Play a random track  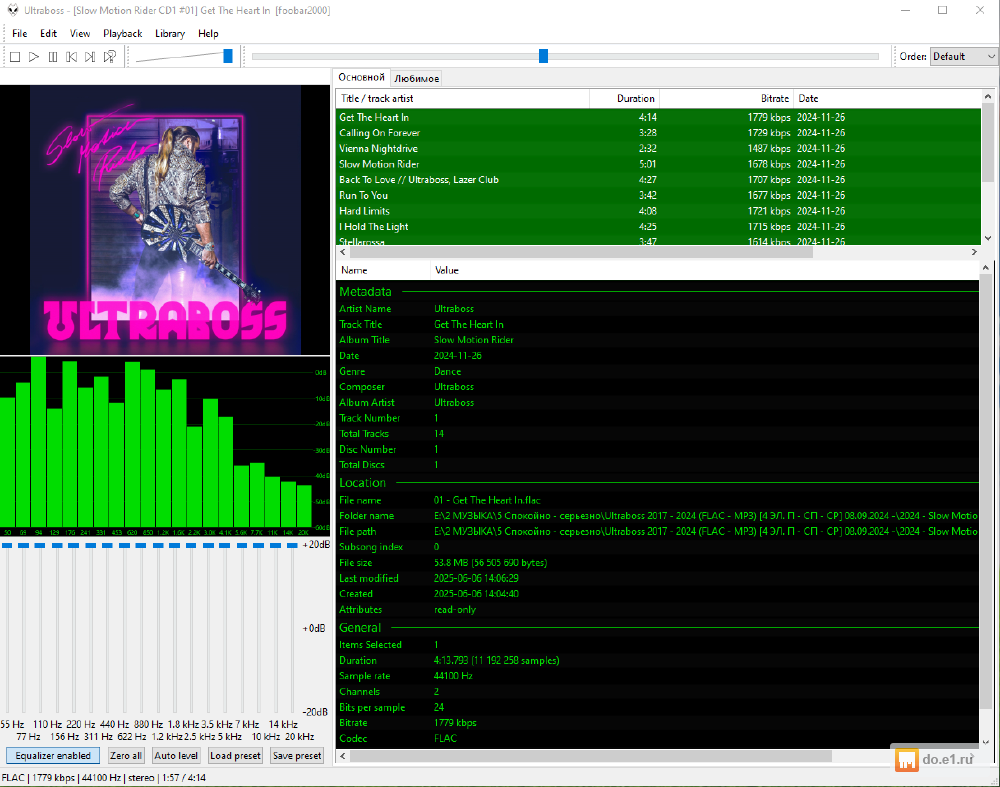click(109, 57)
